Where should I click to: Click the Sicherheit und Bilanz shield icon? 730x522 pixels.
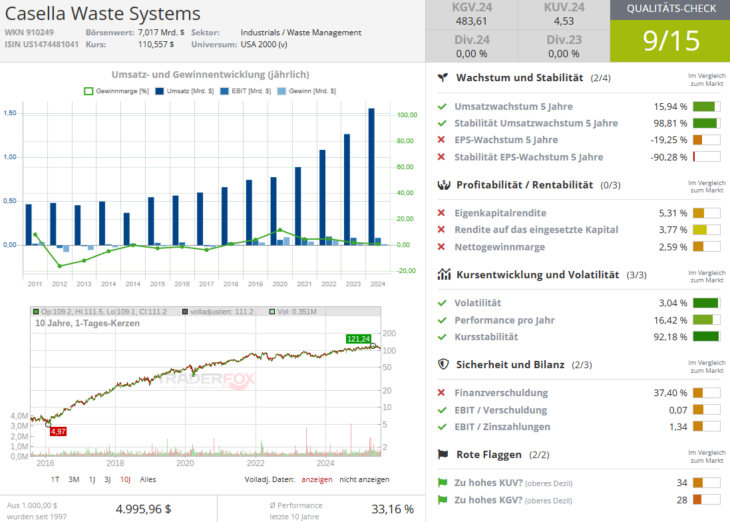(x=443, y=364)
